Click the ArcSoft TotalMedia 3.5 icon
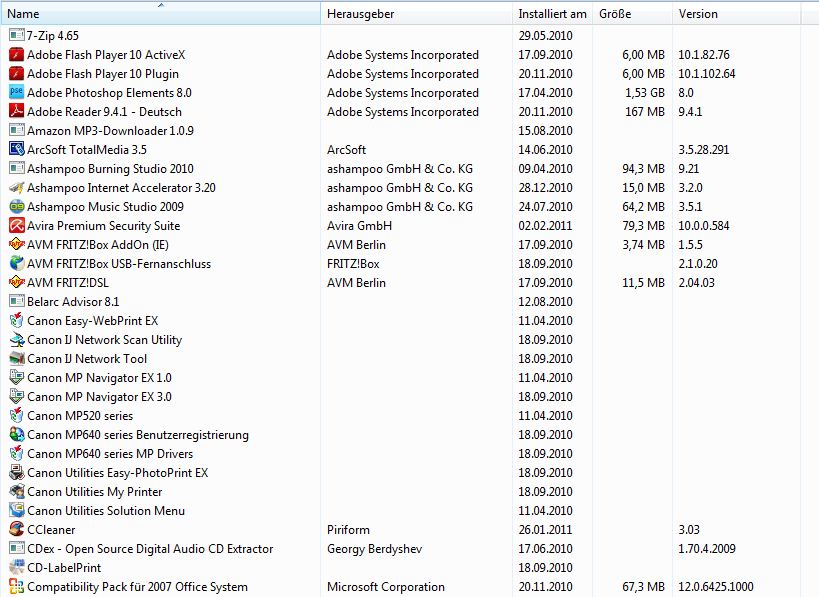 [x=17, y=149]
